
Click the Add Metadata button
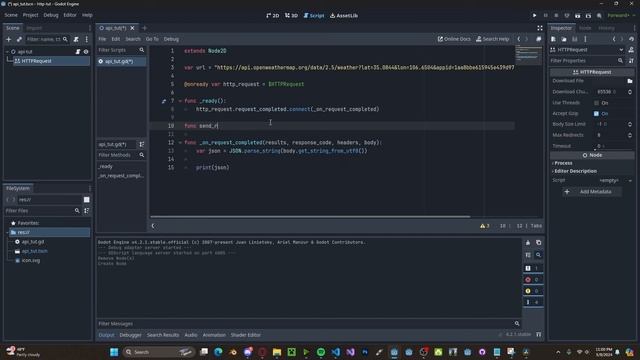[592, 192]
